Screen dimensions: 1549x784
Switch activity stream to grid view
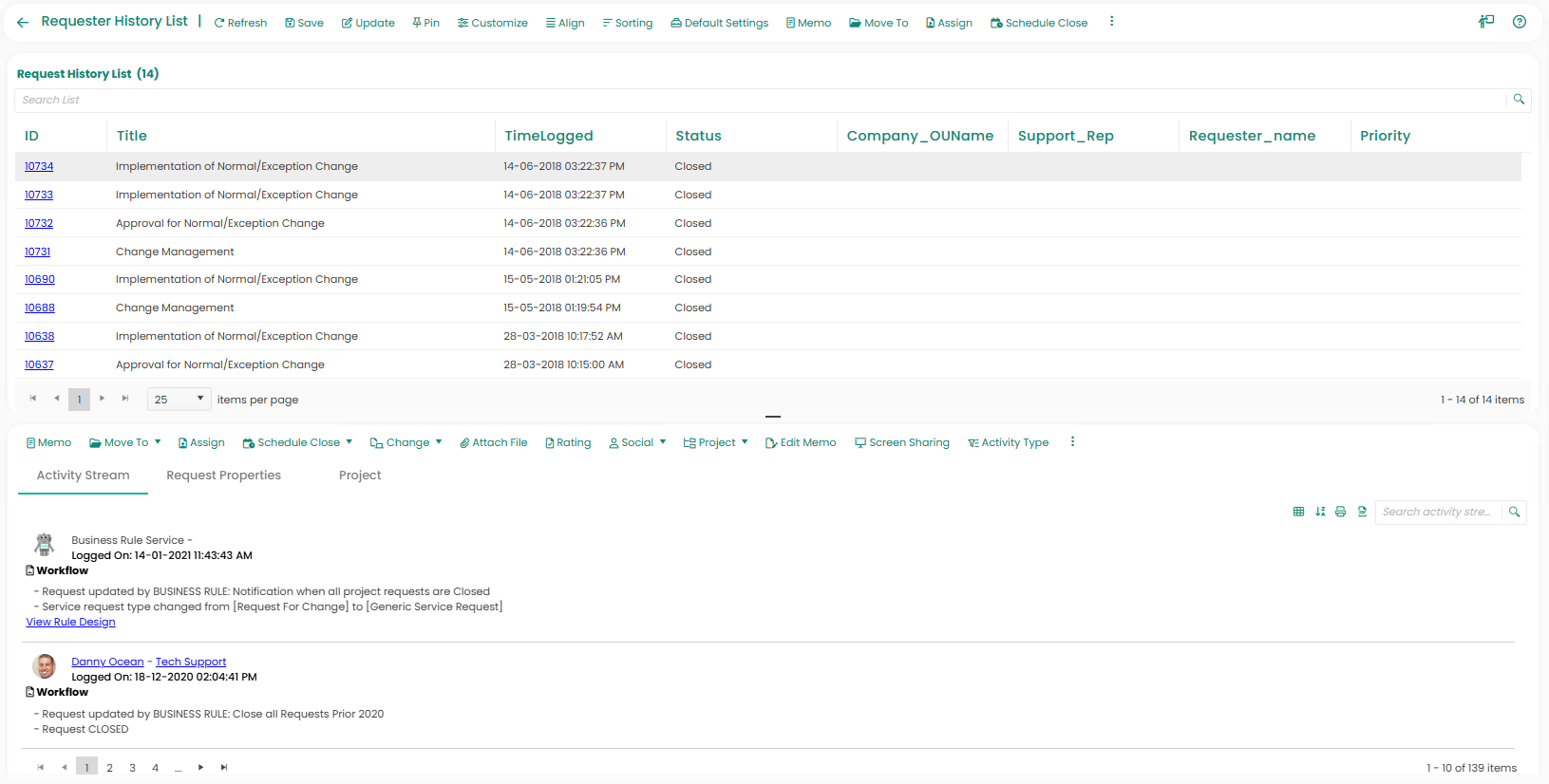(x=1298, y=512)
